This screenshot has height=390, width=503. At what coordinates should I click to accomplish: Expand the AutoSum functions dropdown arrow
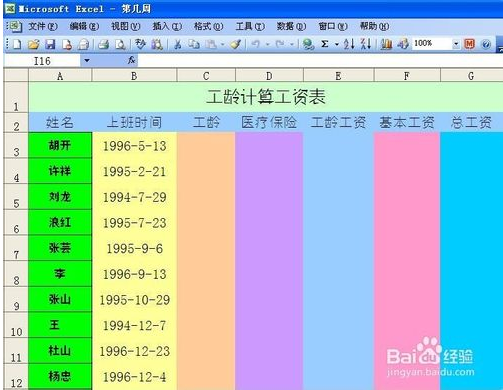coord(337,44)
